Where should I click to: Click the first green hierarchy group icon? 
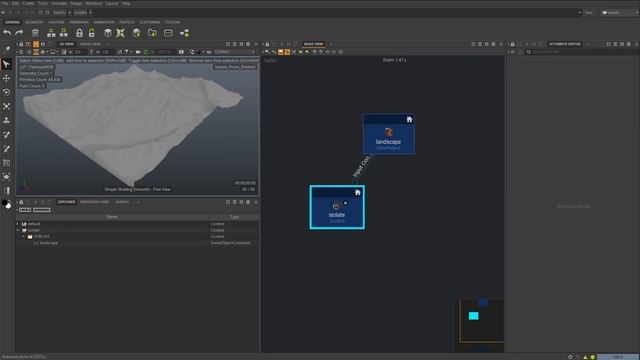pyautogui.click(x=51, y=33)
